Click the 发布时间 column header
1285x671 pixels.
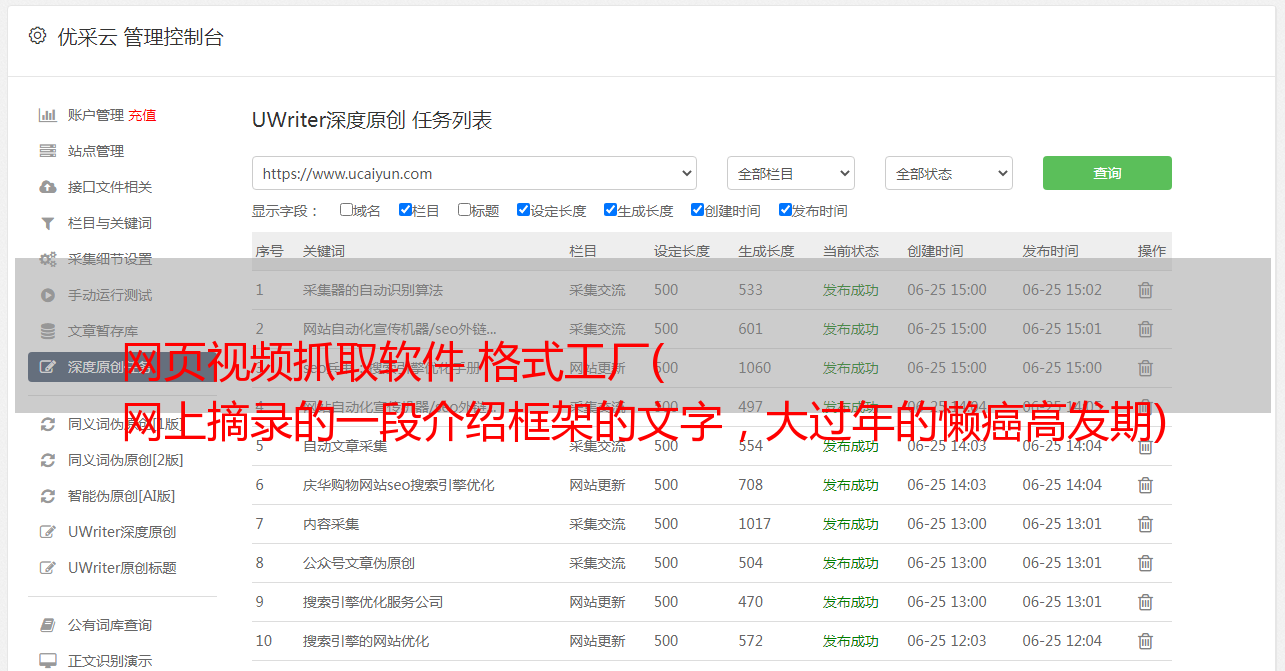pos(1050,251)
